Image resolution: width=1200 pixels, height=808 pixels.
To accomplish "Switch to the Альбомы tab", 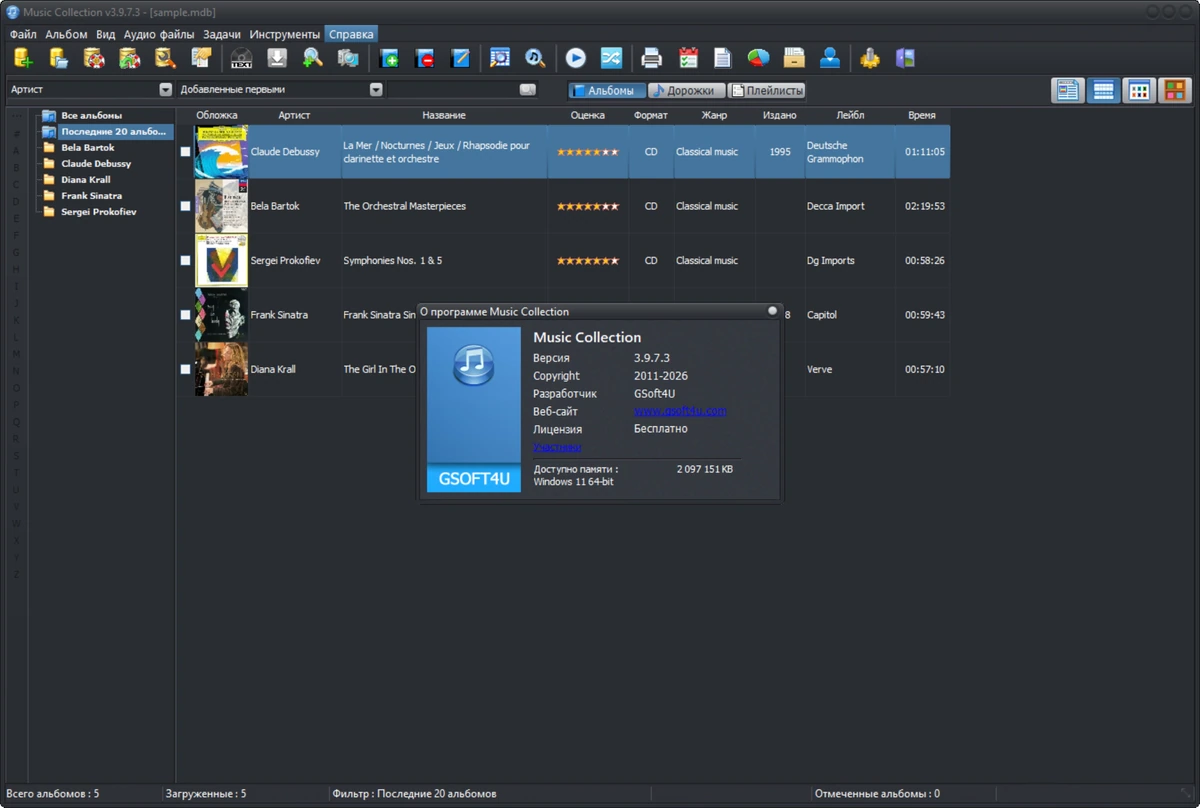I will 607,91.
